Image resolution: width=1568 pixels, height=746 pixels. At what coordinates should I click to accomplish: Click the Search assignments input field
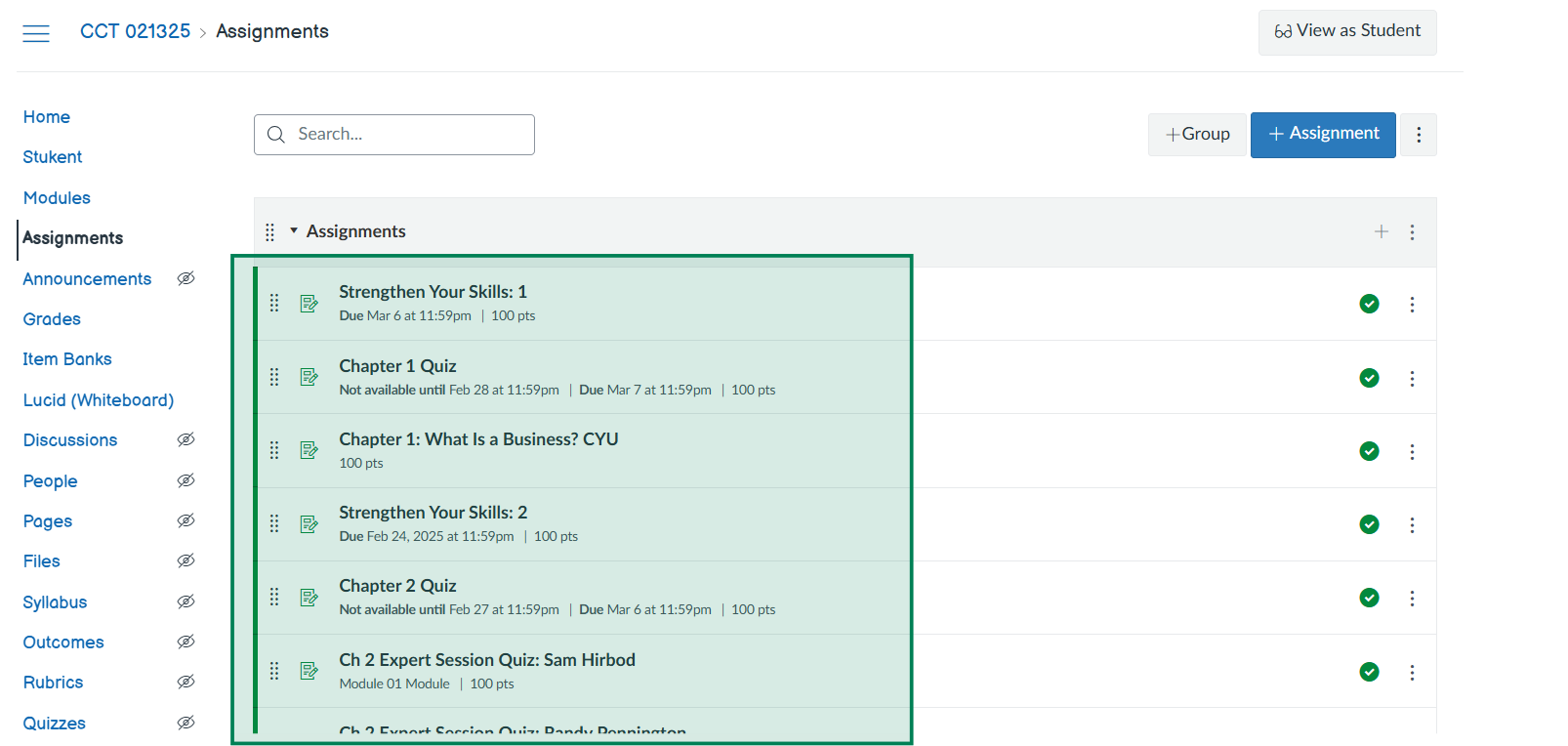pos(410,135)
